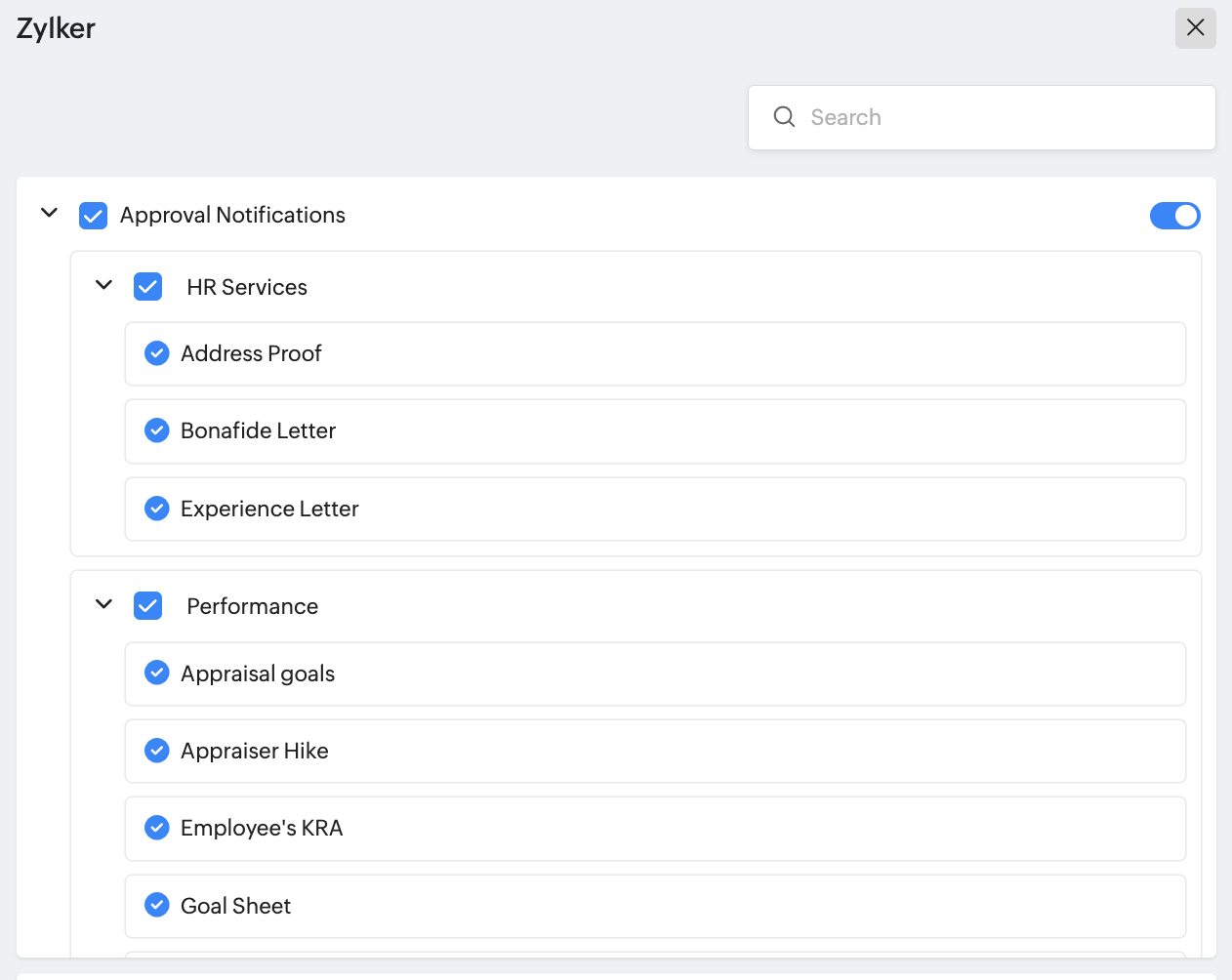Image resolution: width=1232 pixels, height=980 pixels.
Task: Collapse the HR Services group
Action: pos(104,285)
